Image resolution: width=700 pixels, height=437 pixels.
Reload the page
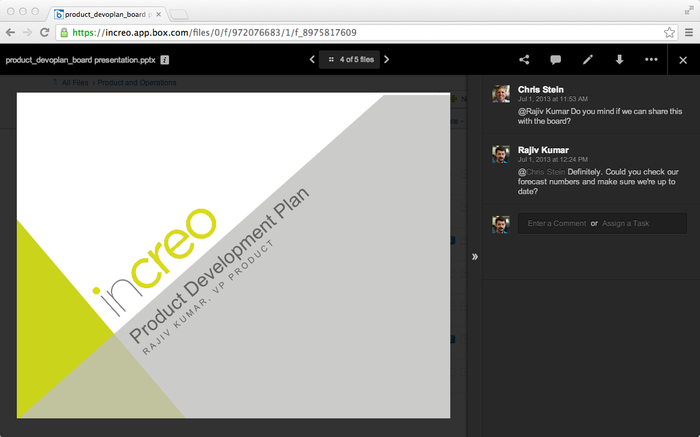pyautogui.click(x=44, y=32)
